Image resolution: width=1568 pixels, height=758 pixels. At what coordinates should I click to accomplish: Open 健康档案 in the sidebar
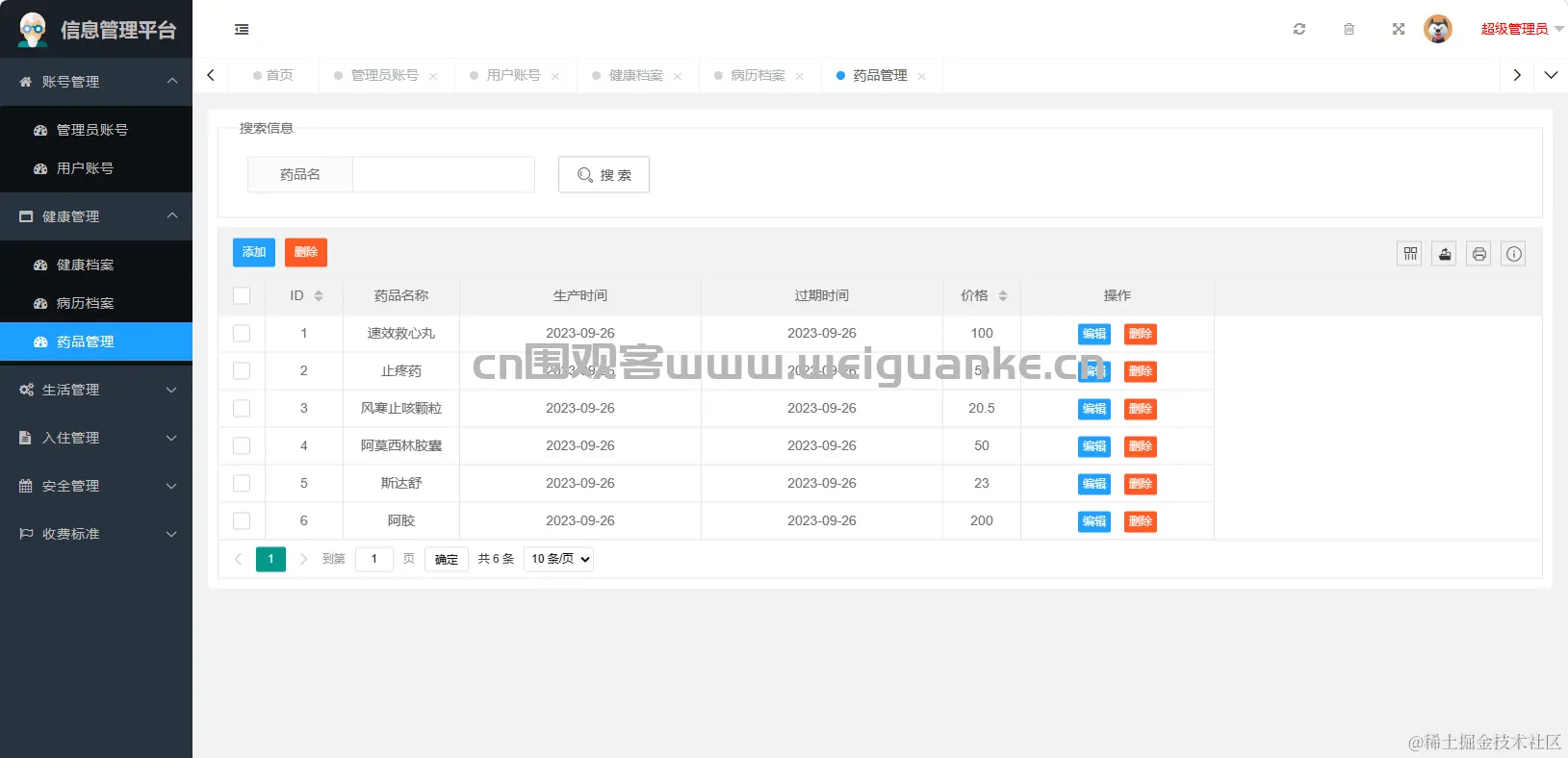pos(96,265)
